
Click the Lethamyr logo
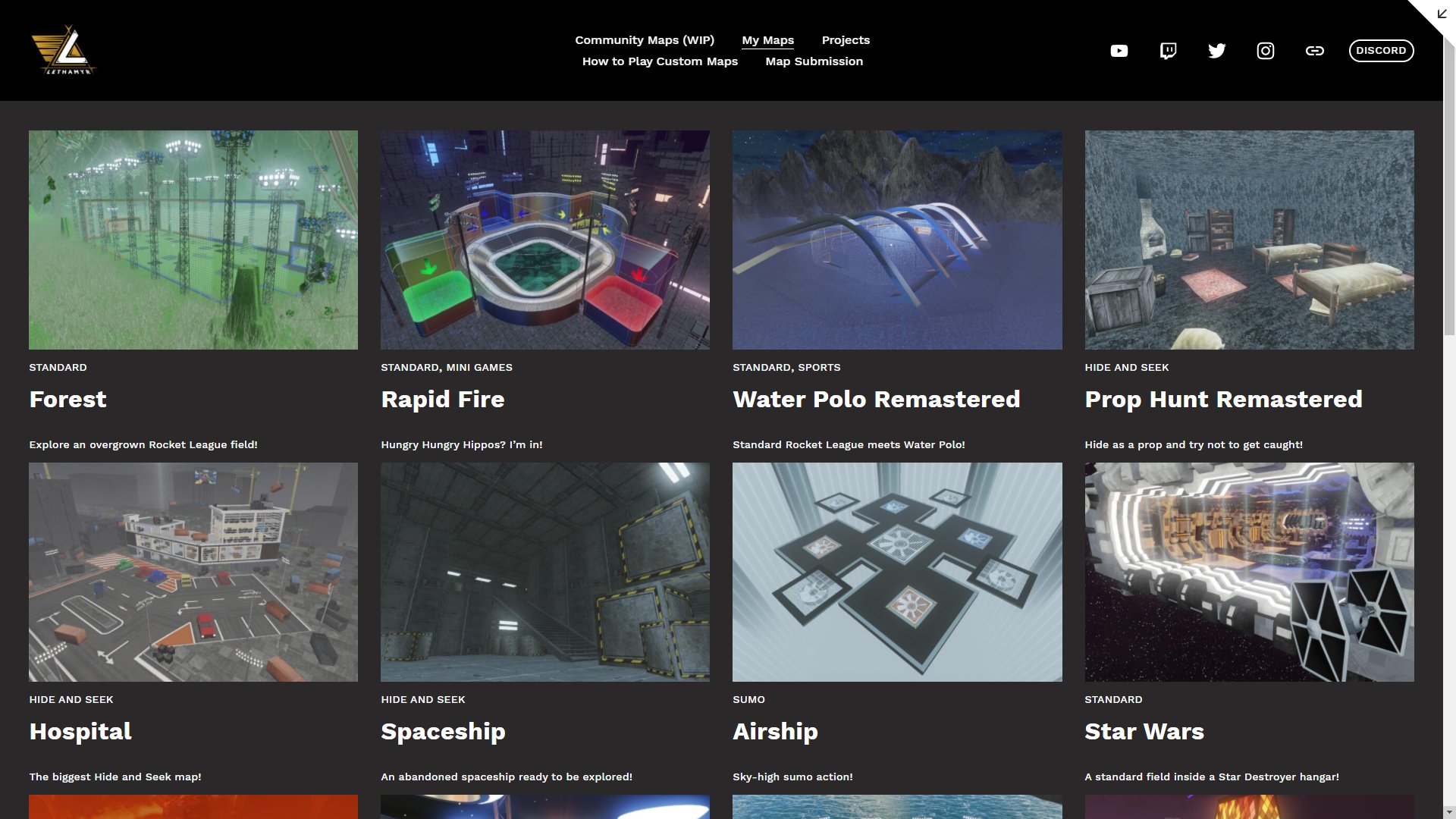pos(64,50)
